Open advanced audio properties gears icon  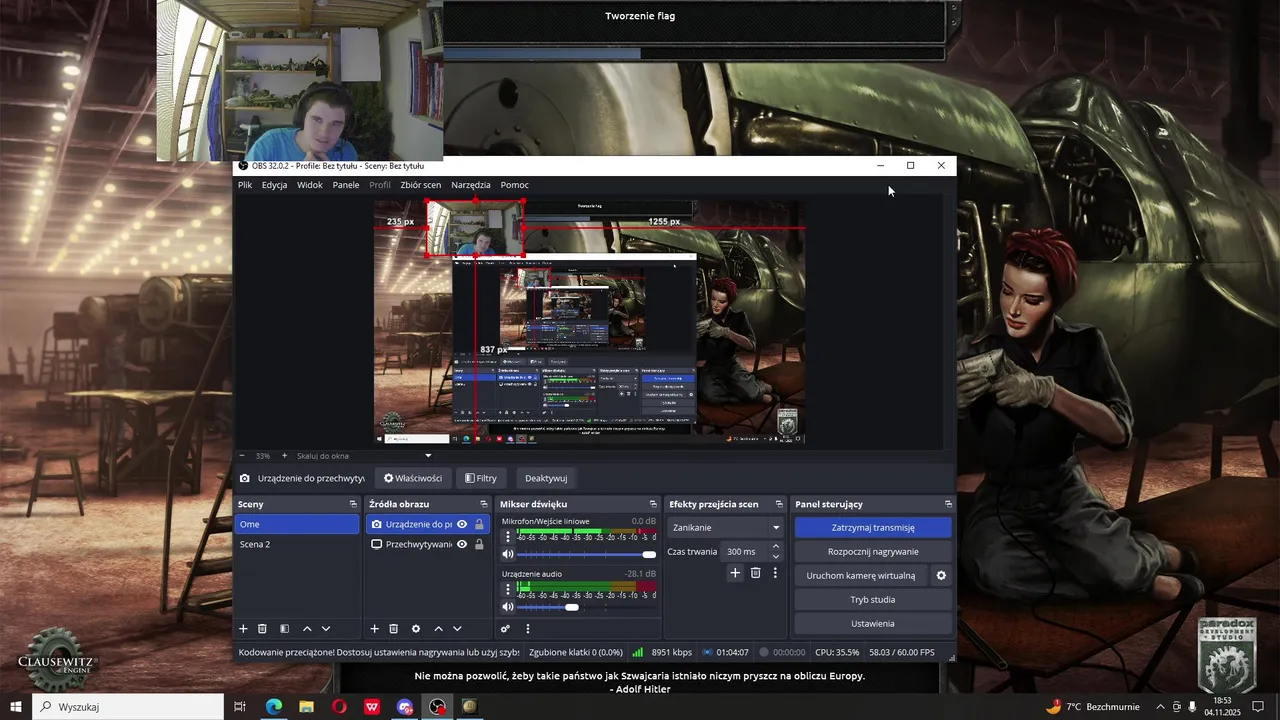coord(505,629)
